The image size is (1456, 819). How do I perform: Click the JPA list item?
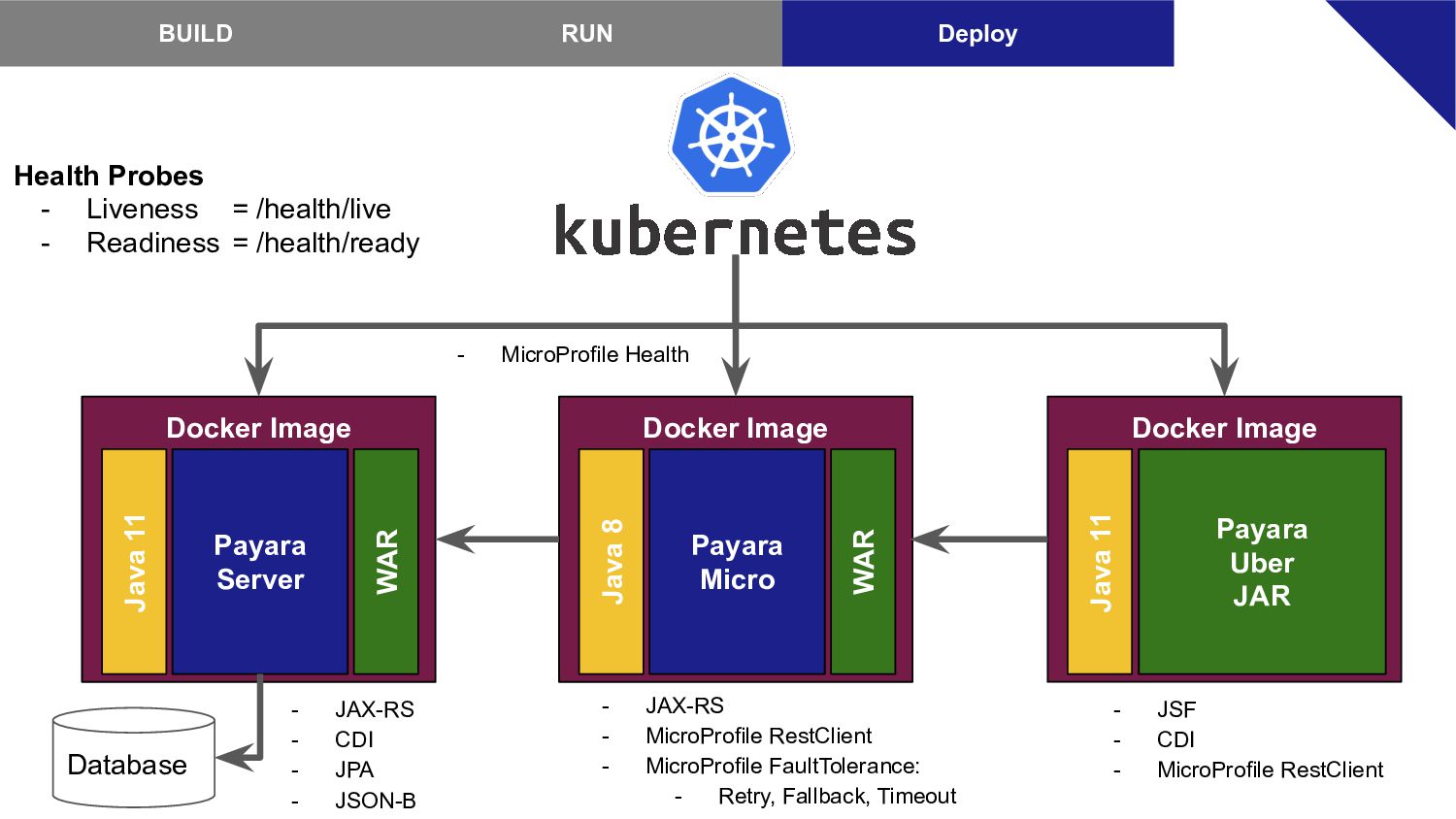point(354,770)
